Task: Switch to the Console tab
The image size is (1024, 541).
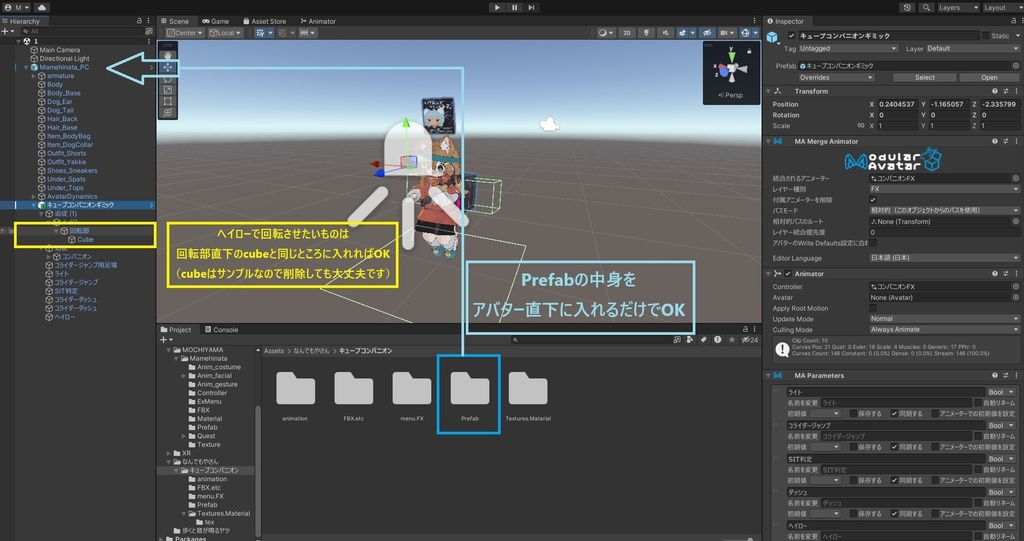Action: (x=221, y=329)
